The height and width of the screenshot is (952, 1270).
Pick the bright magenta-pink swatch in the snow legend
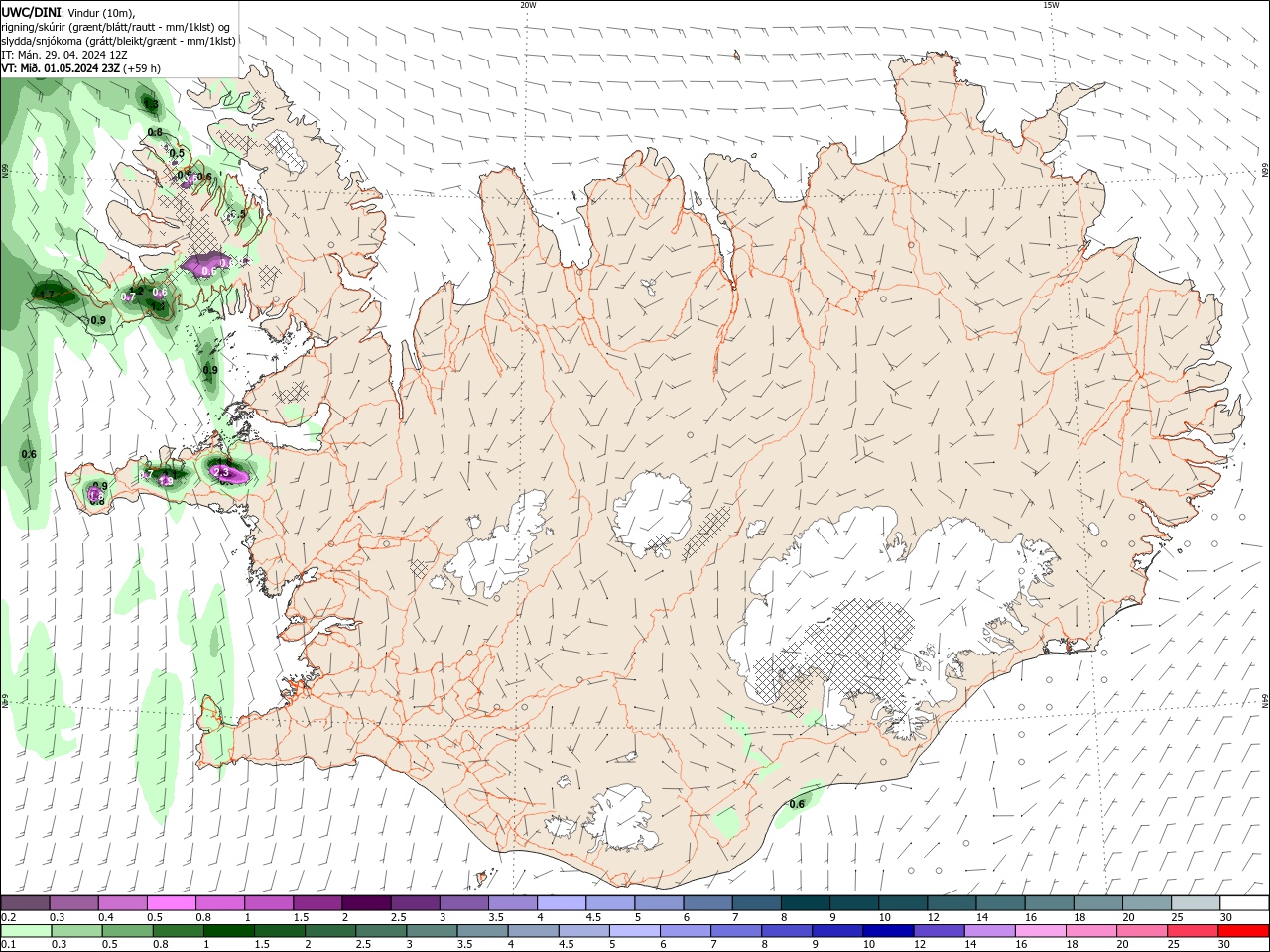pyautogui.click(x=171, y=903)
